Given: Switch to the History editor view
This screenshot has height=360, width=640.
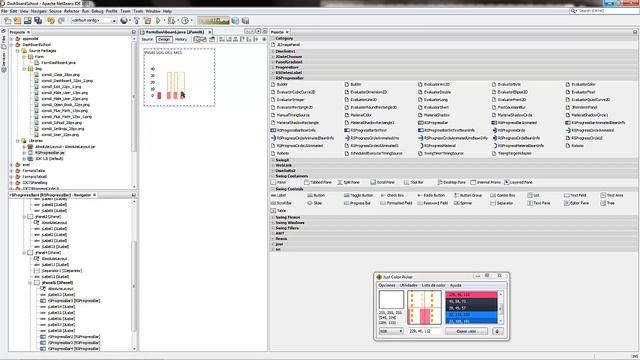Looking at the screenshot, I should point(181,39).
